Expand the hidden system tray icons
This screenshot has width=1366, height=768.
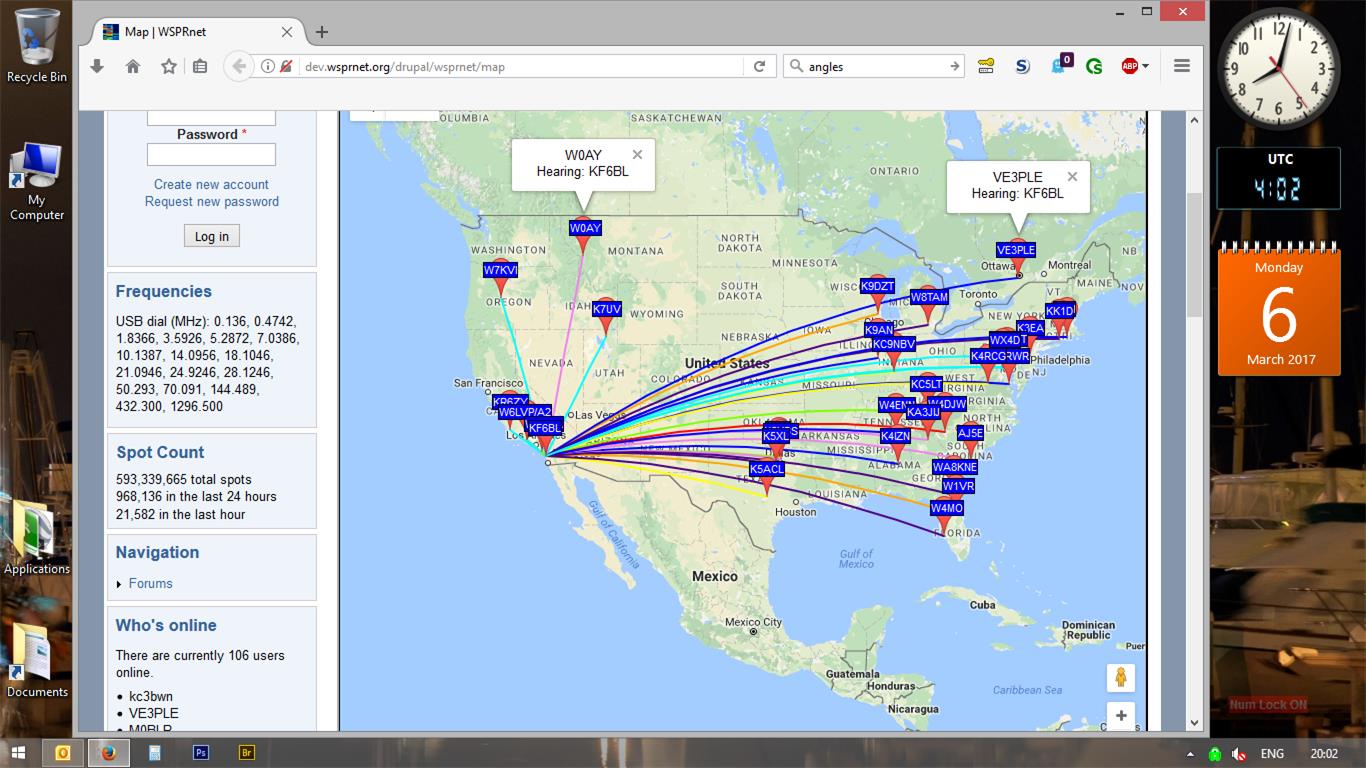click(x=1190, y=754)
